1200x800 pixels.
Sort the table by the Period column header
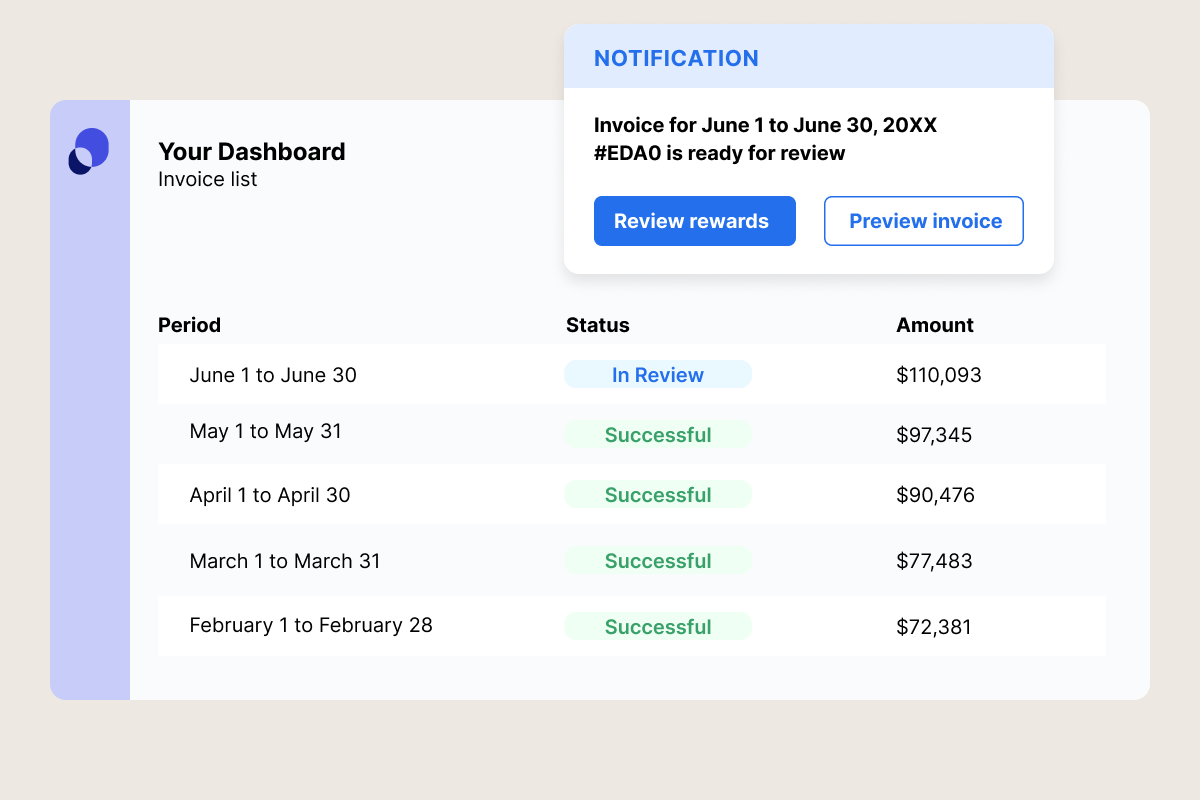tap(189, 325)
